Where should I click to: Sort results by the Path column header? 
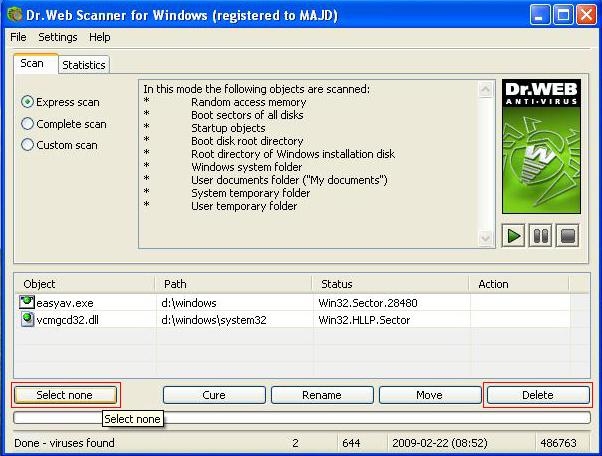pyautogui.click(x=233, y=284)
